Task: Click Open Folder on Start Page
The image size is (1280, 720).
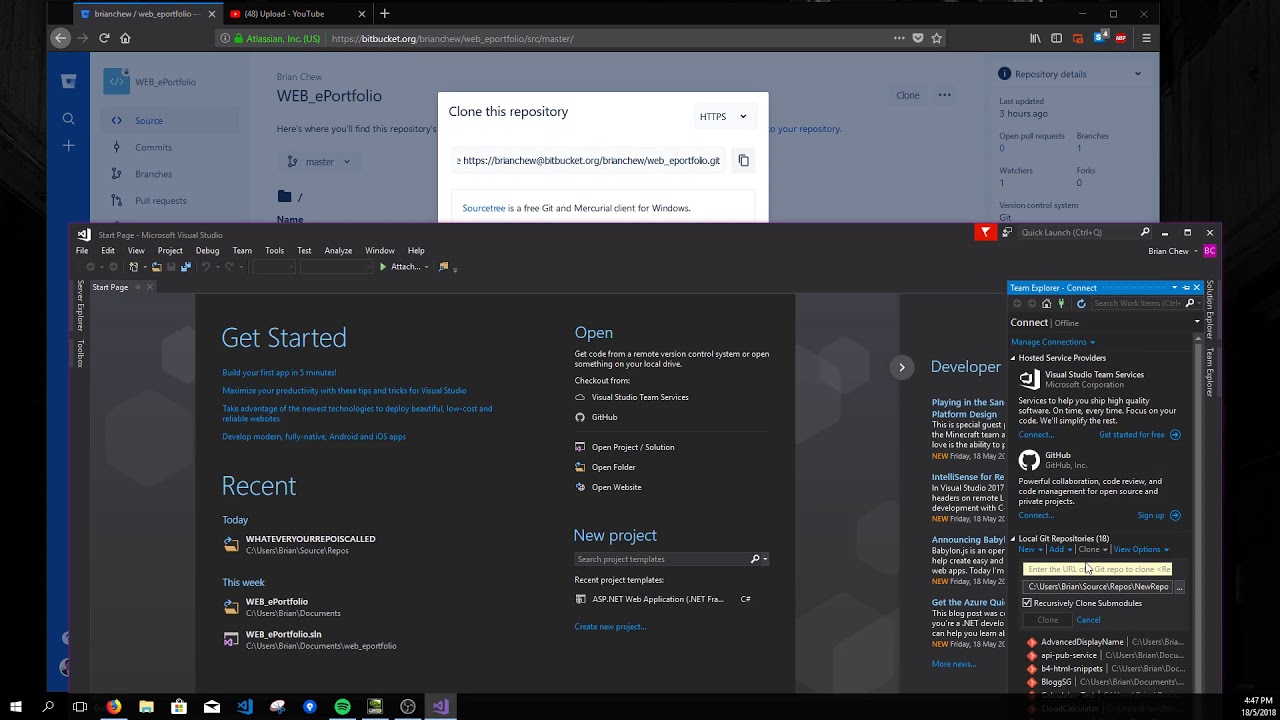Action: 613,467
